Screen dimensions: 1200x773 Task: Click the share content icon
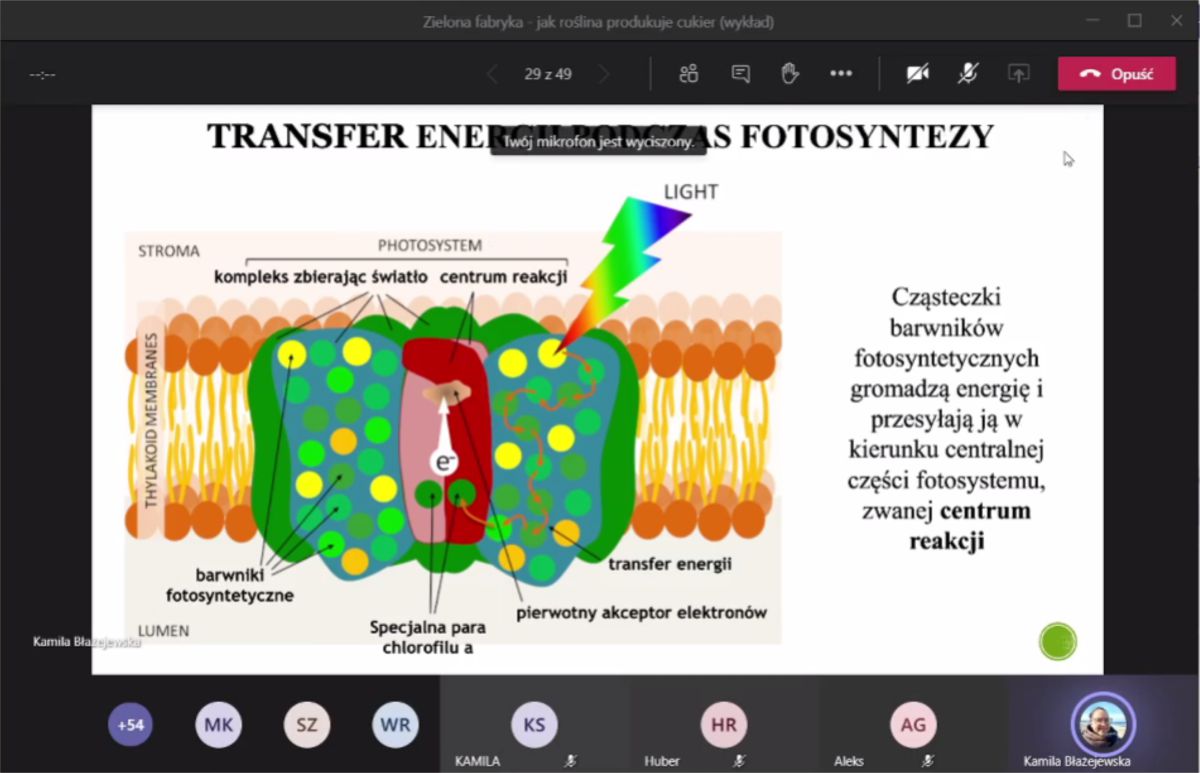pyautogui.click(x=1018, y=74)
